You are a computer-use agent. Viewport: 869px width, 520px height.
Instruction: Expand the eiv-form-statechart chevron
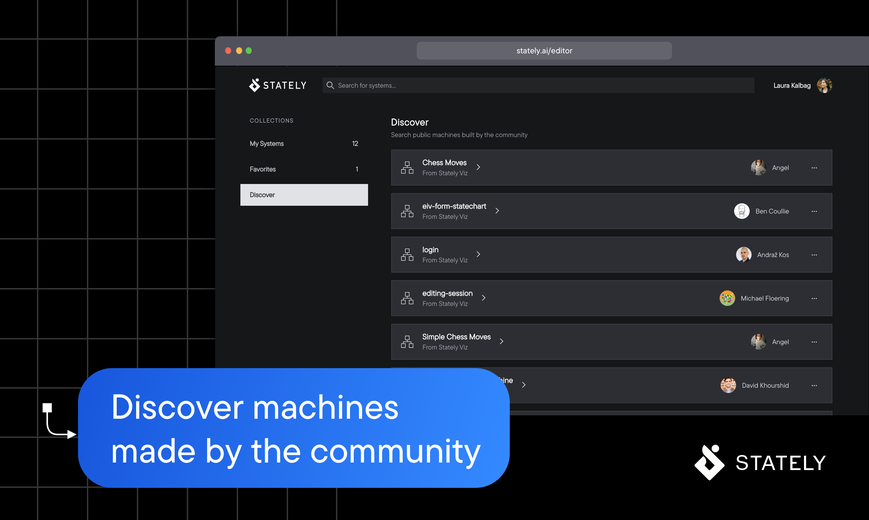pyautogui.click(x=497, y=211)
